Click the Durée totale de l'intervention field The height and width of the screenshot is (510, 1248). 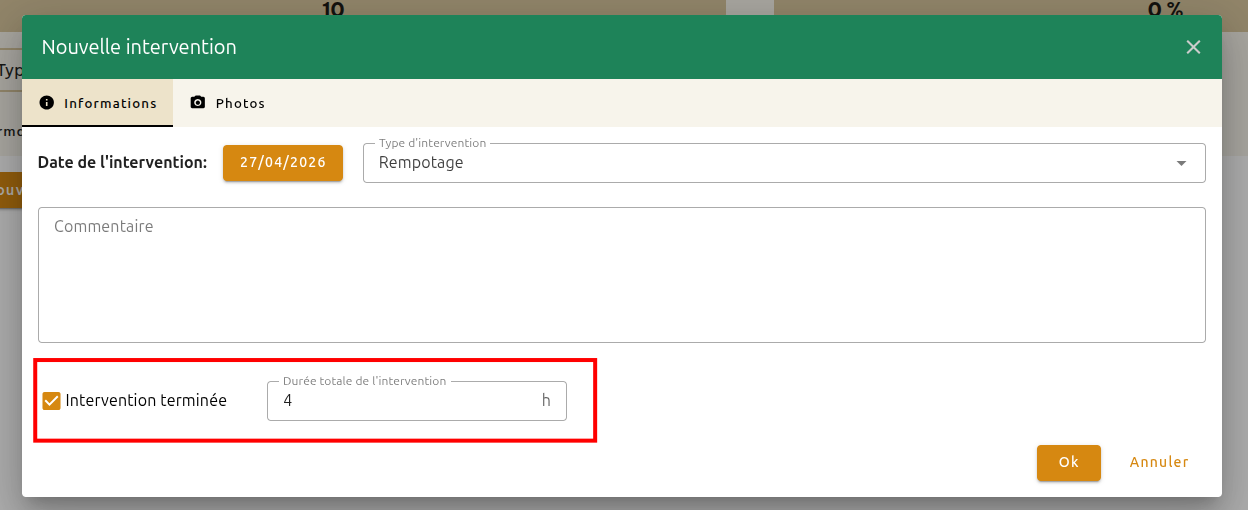(417, 401)
